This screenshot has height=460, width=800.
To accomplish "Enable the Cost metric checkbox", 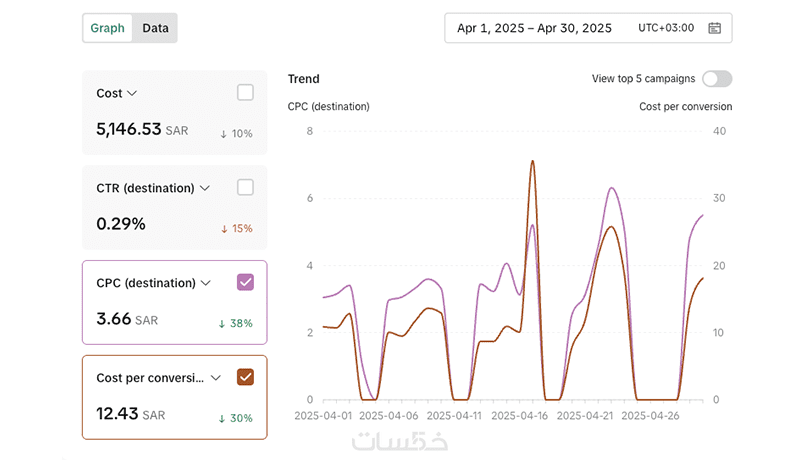I will tap(245, 93).
